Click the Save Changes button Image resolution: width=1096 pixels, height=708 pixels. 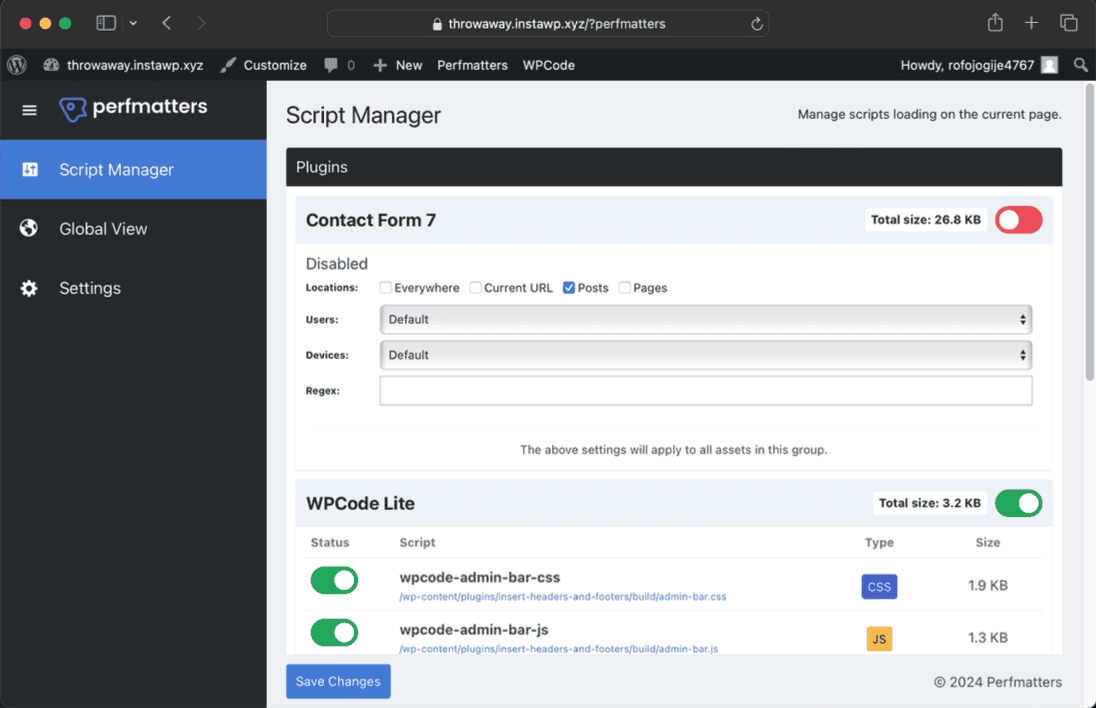point(338,681)
